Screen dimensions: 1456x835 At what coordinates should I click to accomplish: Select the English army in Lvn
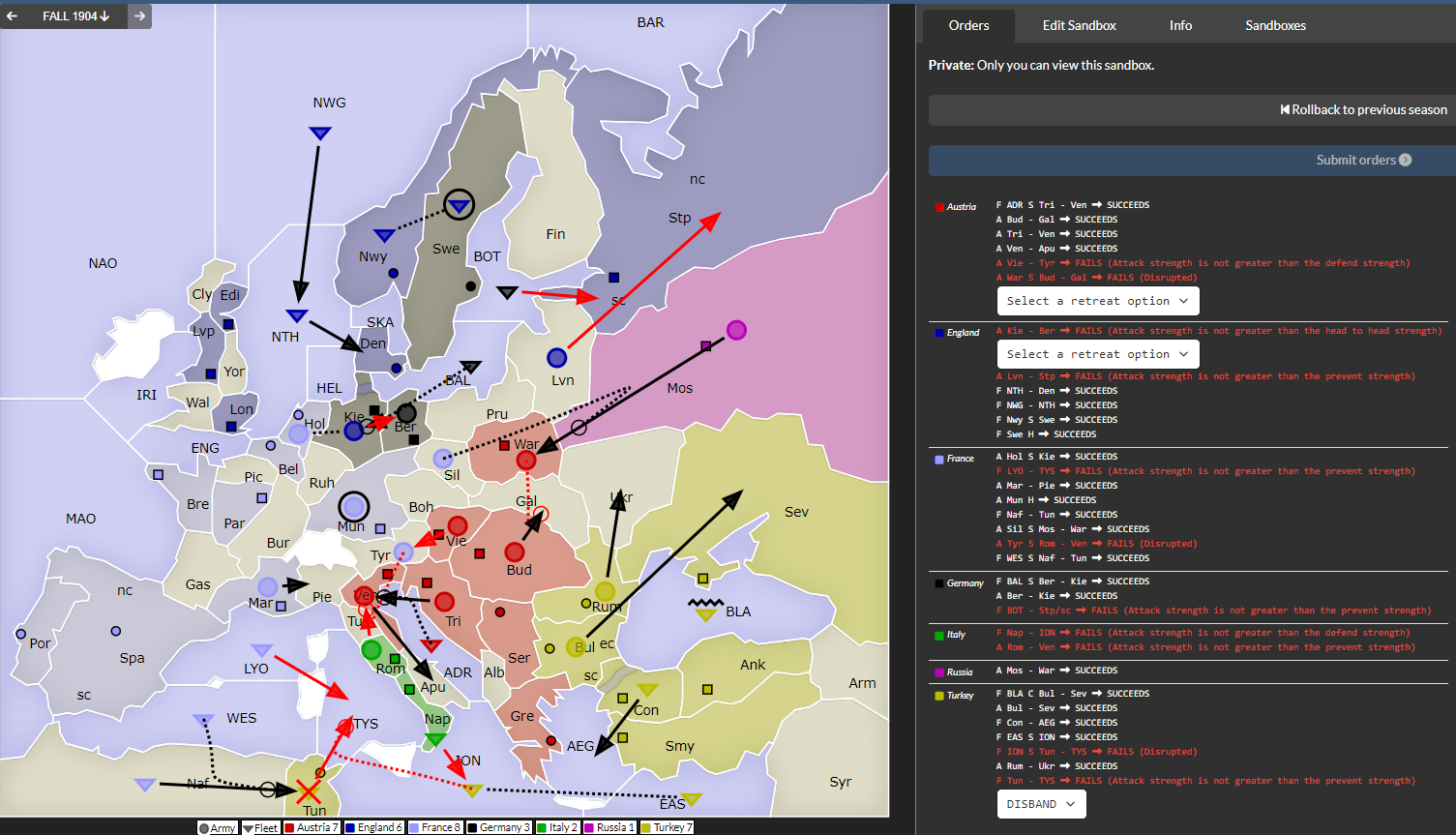[556, 358]
